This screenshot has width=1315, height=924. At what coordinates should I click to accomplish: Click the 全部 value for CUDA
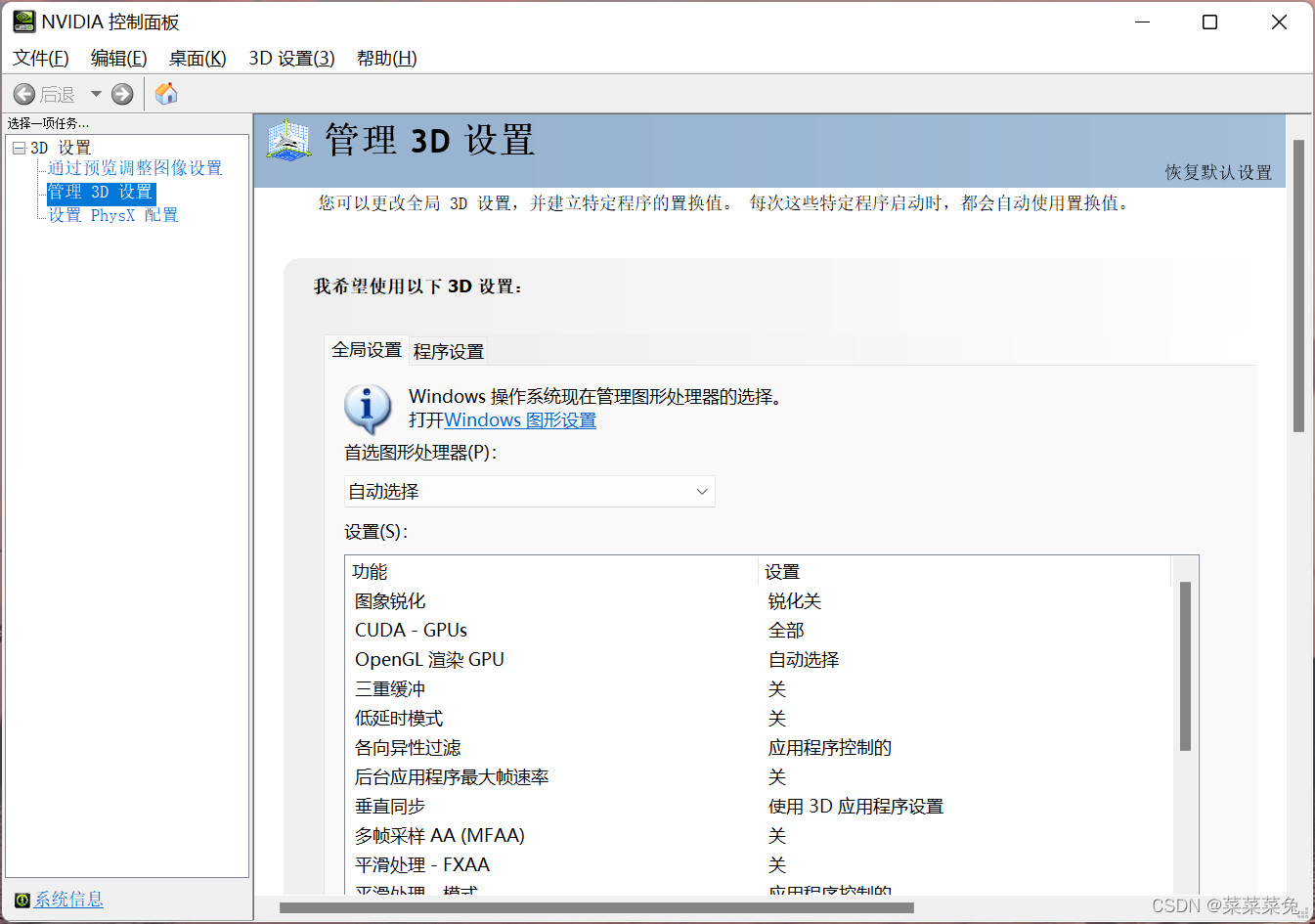(x=786, y=631)
